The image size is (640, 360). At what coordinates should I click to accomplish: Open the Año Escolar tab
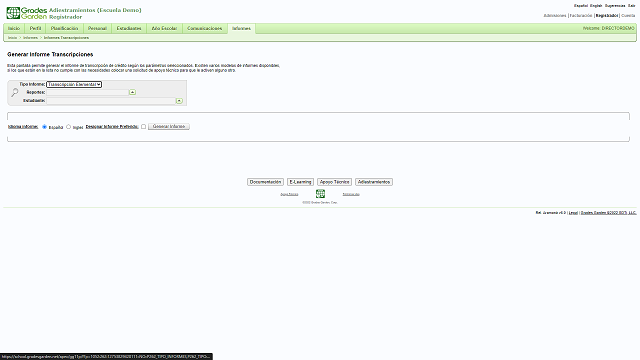[x=164, y=29]
